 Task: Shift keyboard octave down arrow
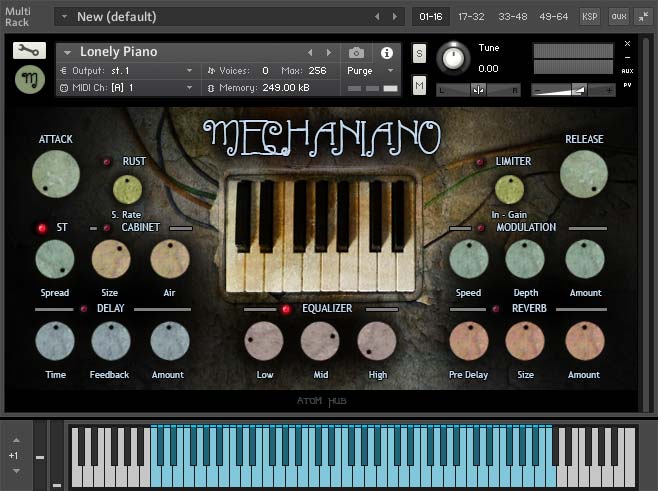click(x=16, y=471)
